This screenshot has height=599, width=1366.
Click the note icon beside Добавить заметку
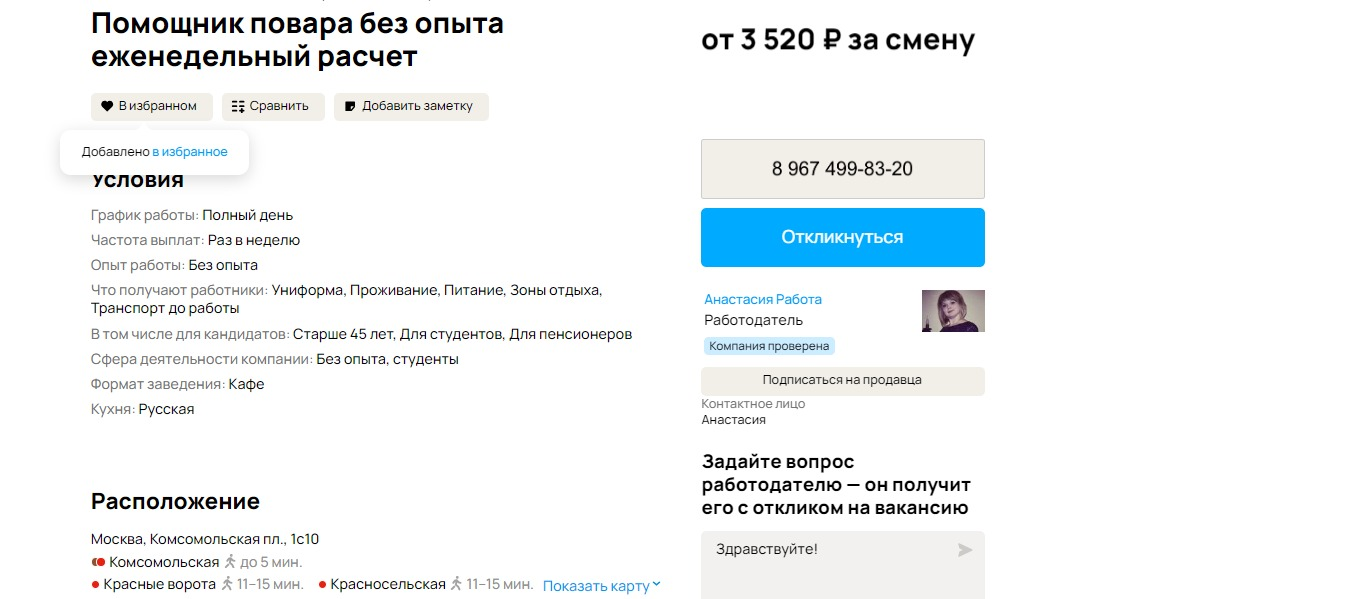coord(350,106)
